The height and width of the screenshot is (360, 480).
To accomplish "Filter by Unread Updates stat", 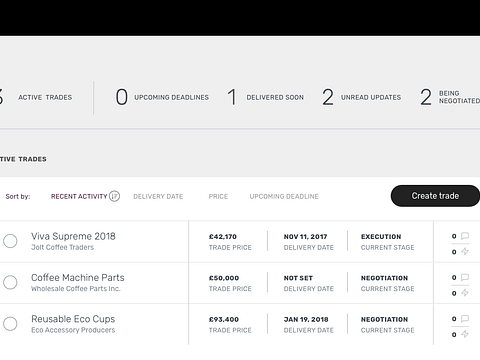I will (362, 97).
